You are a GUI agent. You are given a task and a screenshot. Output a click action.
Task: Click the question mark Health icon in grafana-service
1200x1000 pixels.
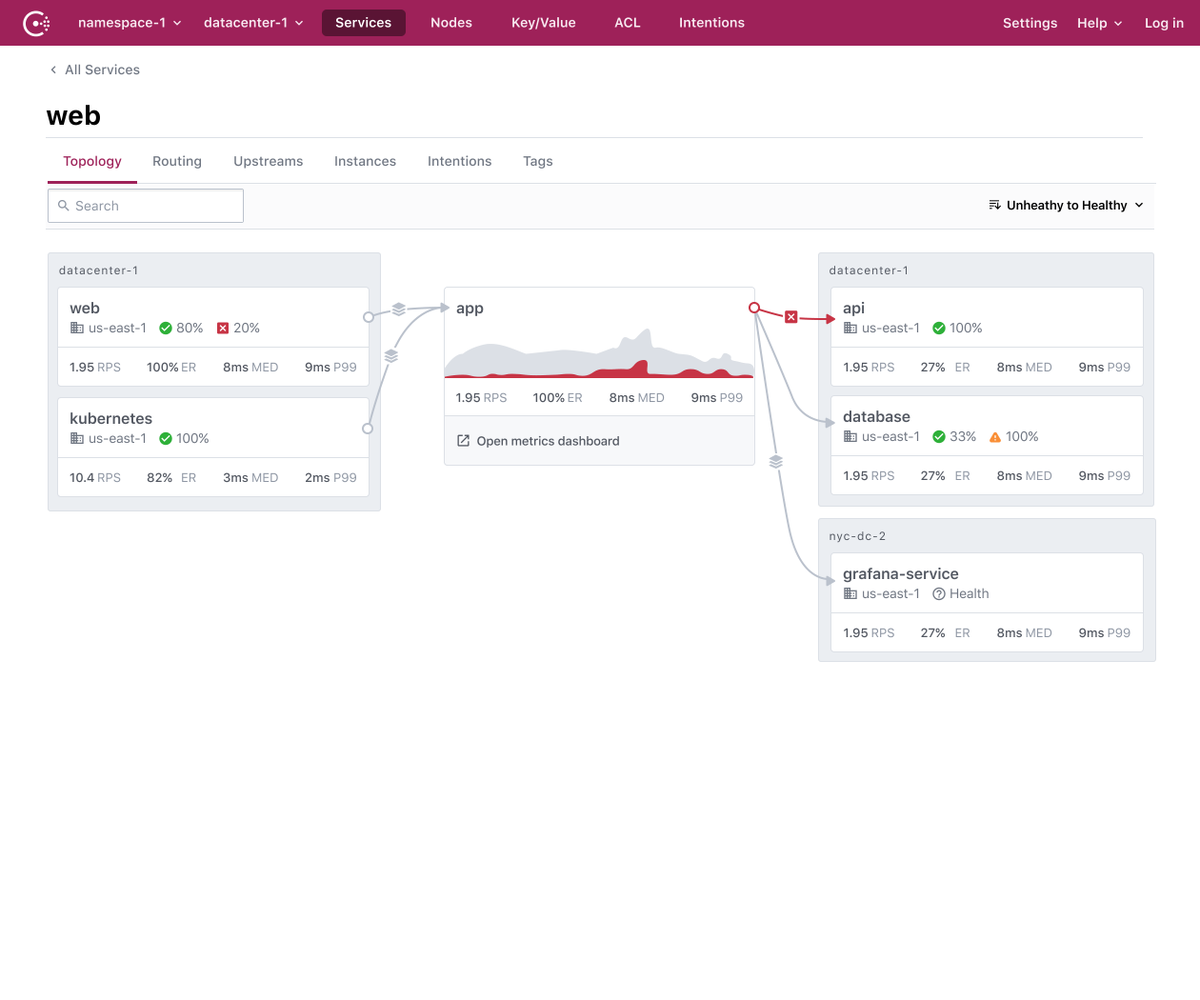939,594
